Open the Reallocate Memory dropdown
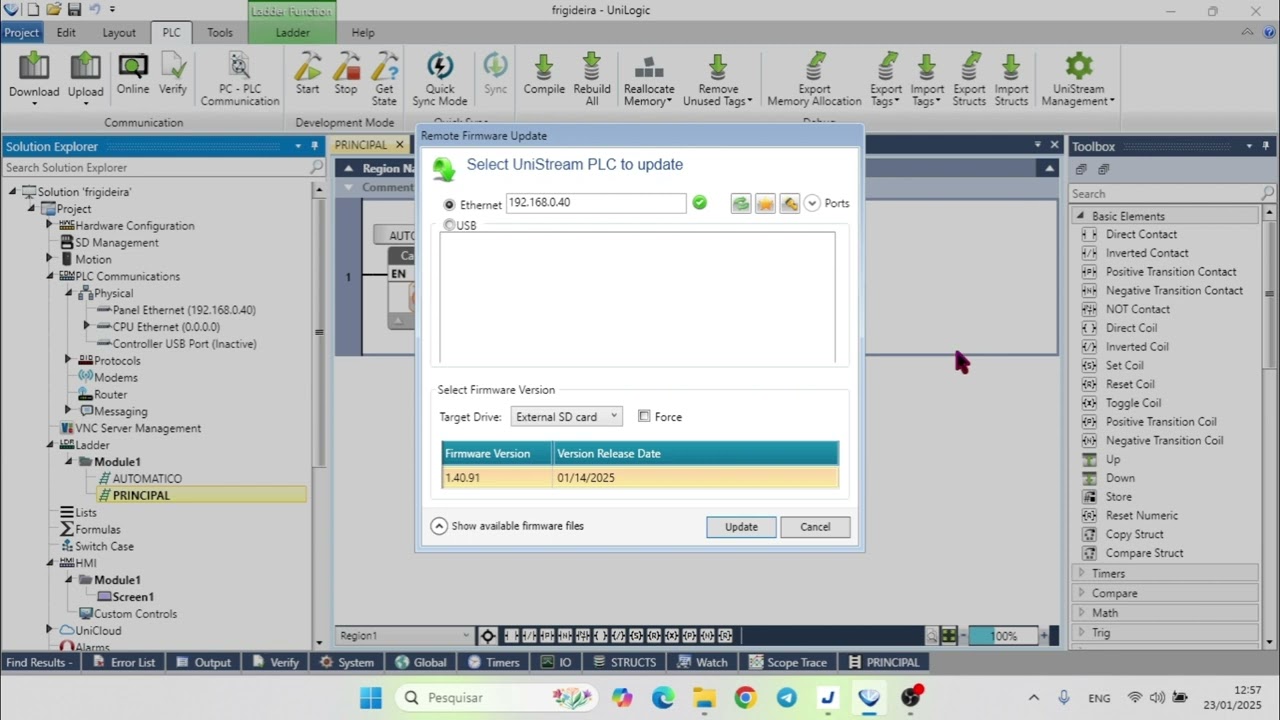1280x720 pixels. pos(649,80)
